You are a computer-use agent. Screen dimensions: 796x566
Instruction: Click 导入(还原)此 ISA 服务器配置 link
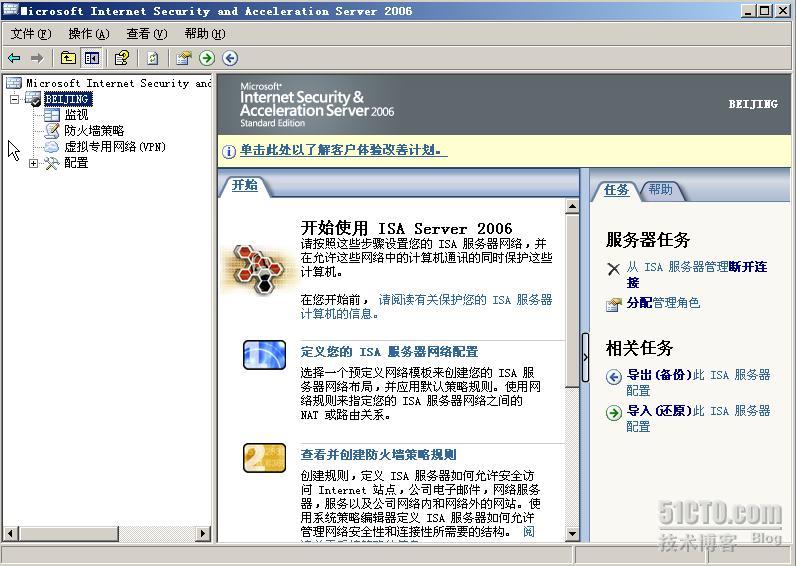[699, 418]
